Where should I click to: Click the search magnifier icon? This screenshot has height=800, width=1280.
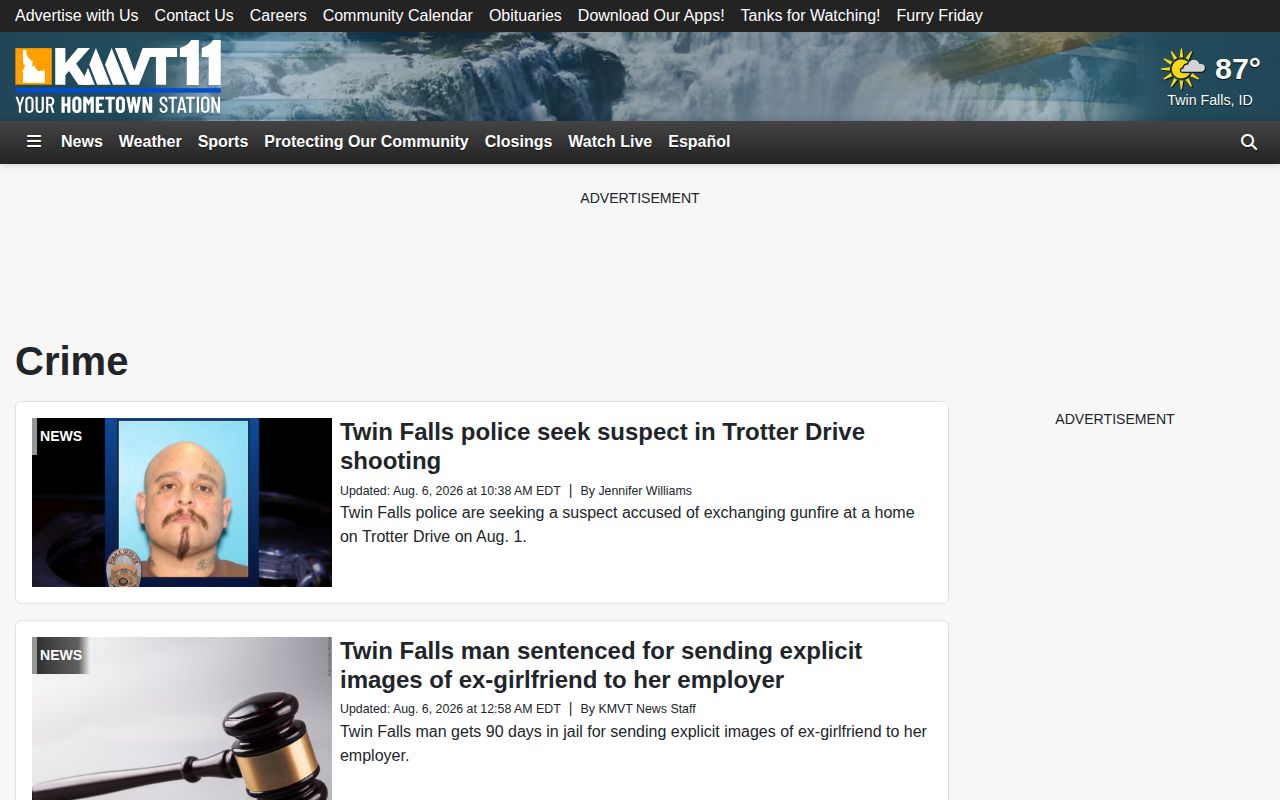pyautogui.click(x=1249, y=142)
